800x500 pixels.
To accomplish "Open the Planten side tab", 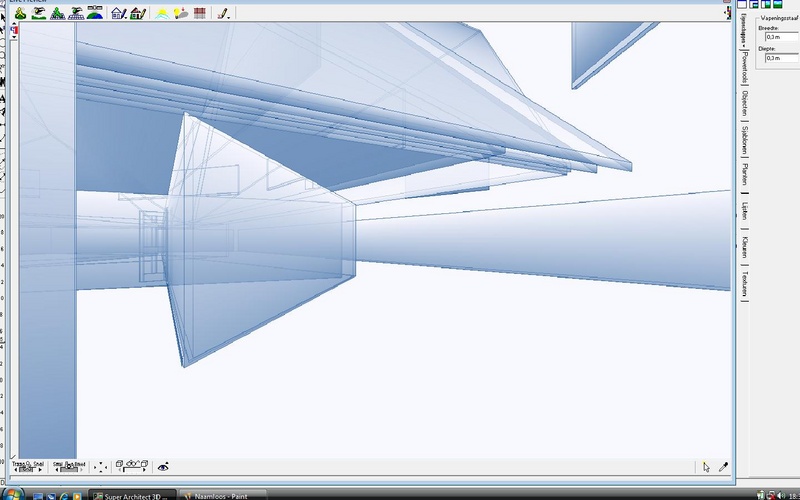I will coord(745,174).
